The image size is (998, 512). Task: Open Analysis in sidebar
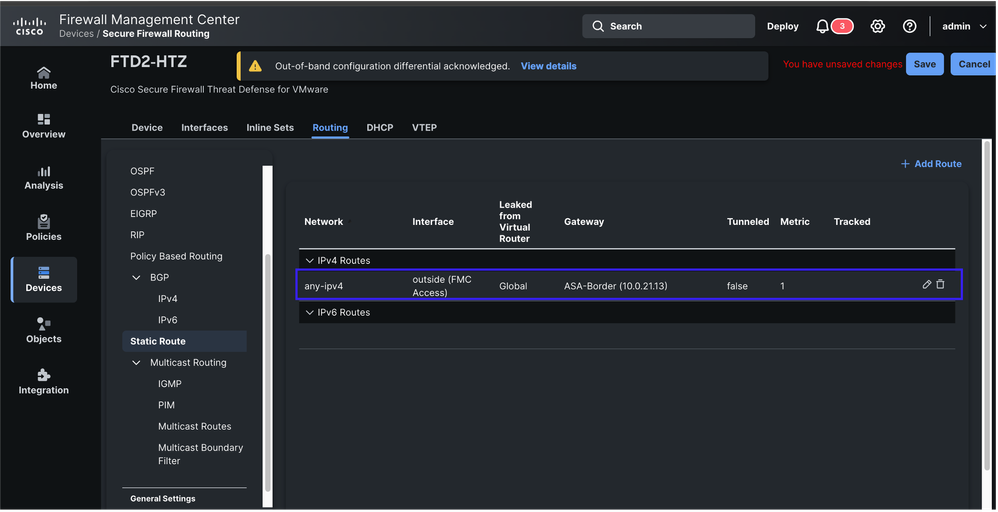43,178
